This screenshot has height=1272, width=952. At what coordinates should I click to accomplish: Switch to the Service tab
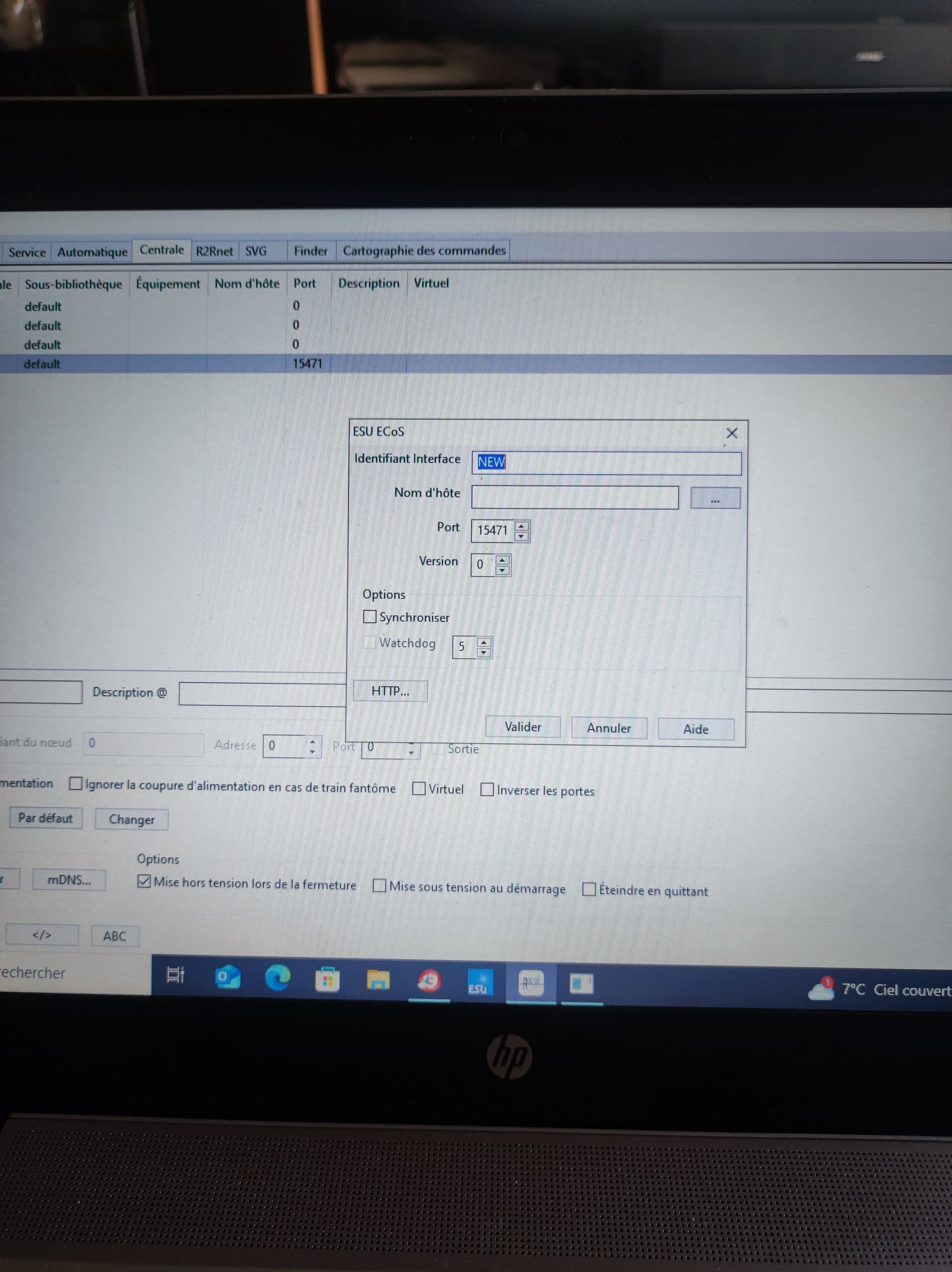pyautogui.click(x=26, y=252)
